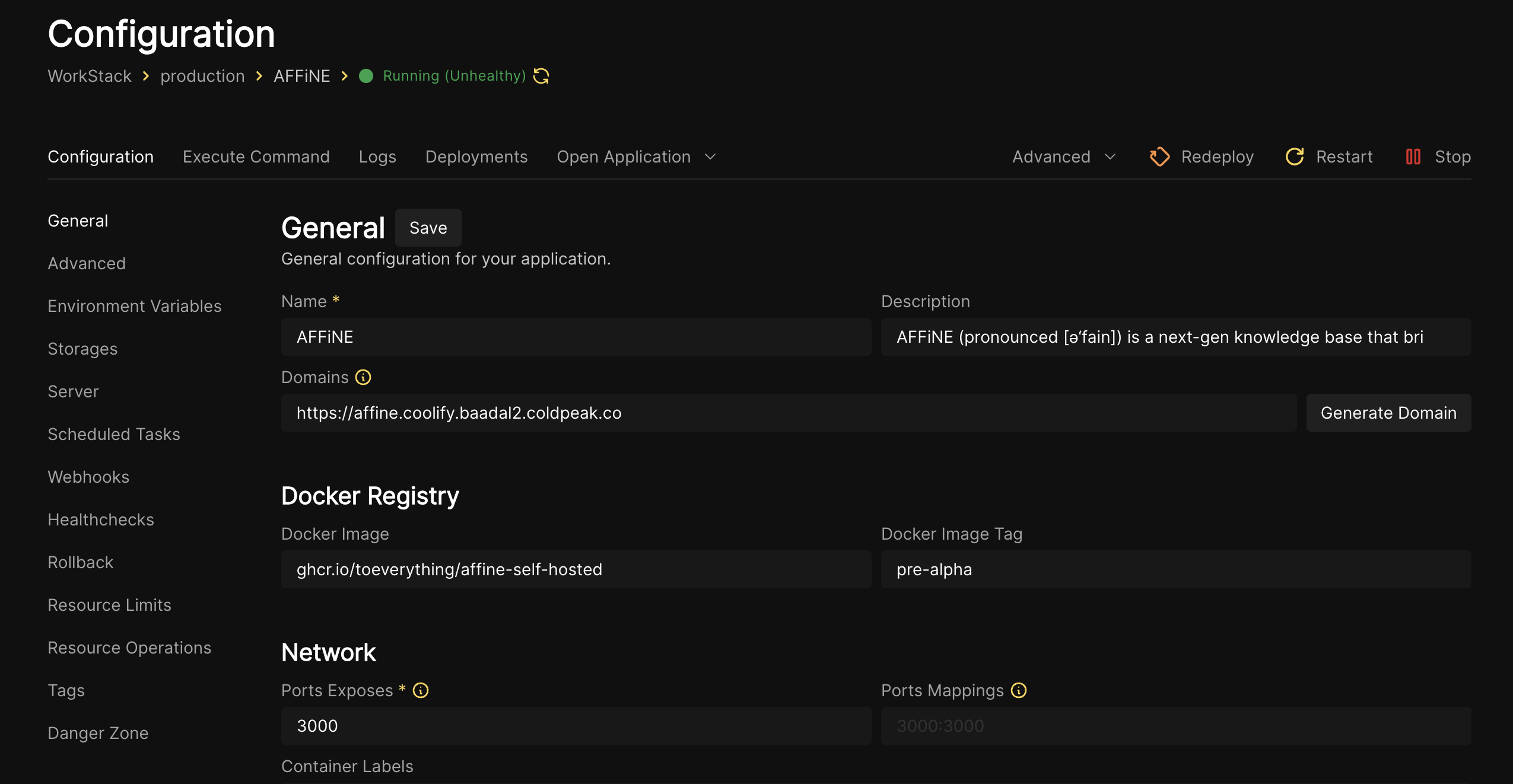The width and height of the screenshot is (1513, 784).
Task: Click the Ports Mappings info icon
Action: click(1019, 690)
